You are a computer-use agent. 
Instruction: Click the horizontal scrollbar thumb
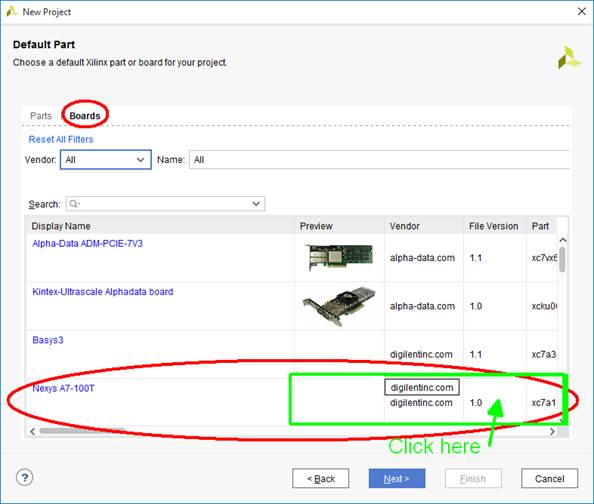(x=82, y=431)
